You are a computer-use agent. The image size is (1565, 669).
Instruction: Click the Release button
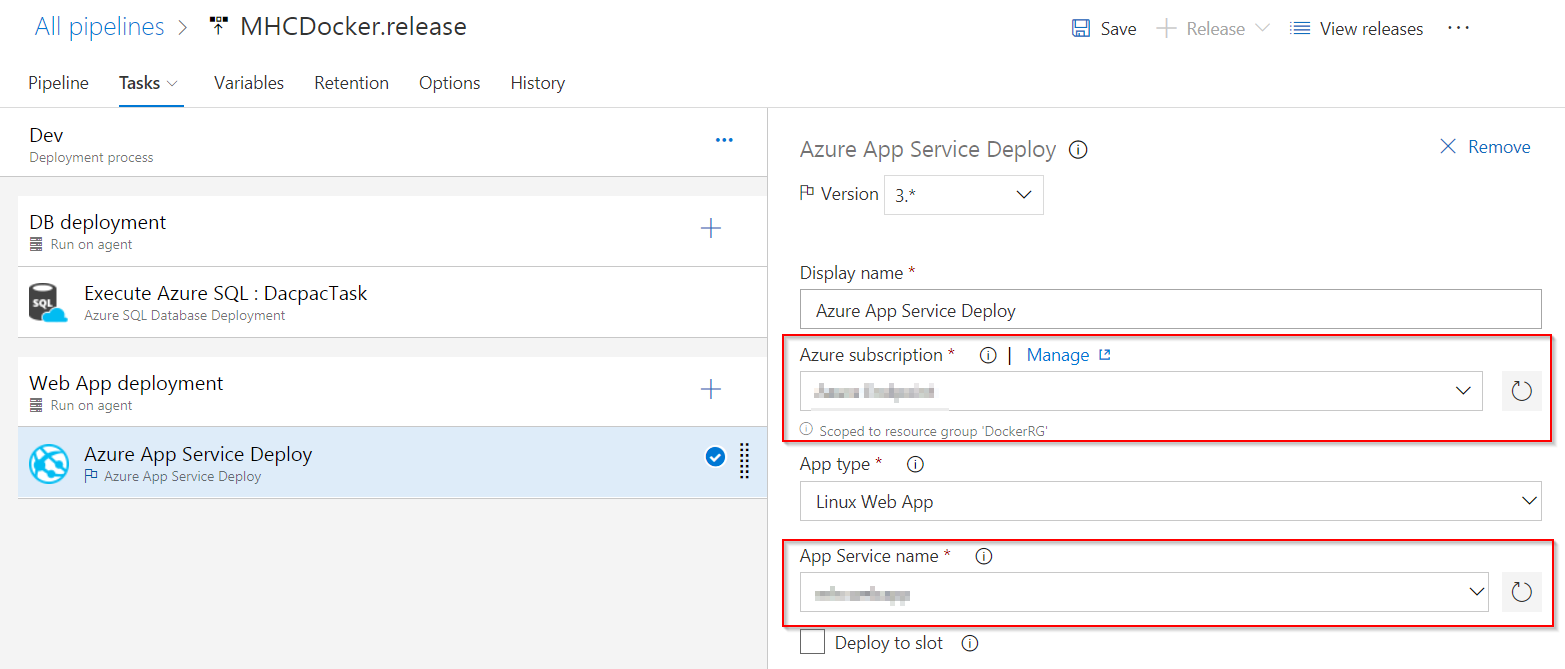click(x=1213, y=28)
